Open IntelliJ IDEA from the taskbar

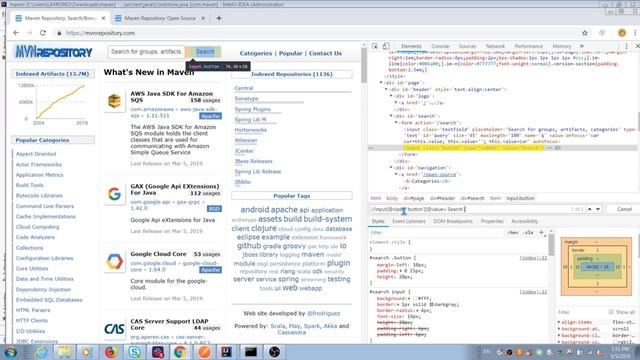click(x=227, y=352)
